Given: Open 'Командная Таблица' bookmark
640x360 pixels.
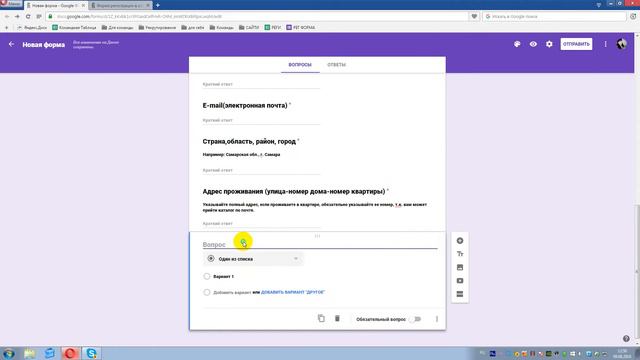Looking at the screenshot, I should click(x=74, y=27).
